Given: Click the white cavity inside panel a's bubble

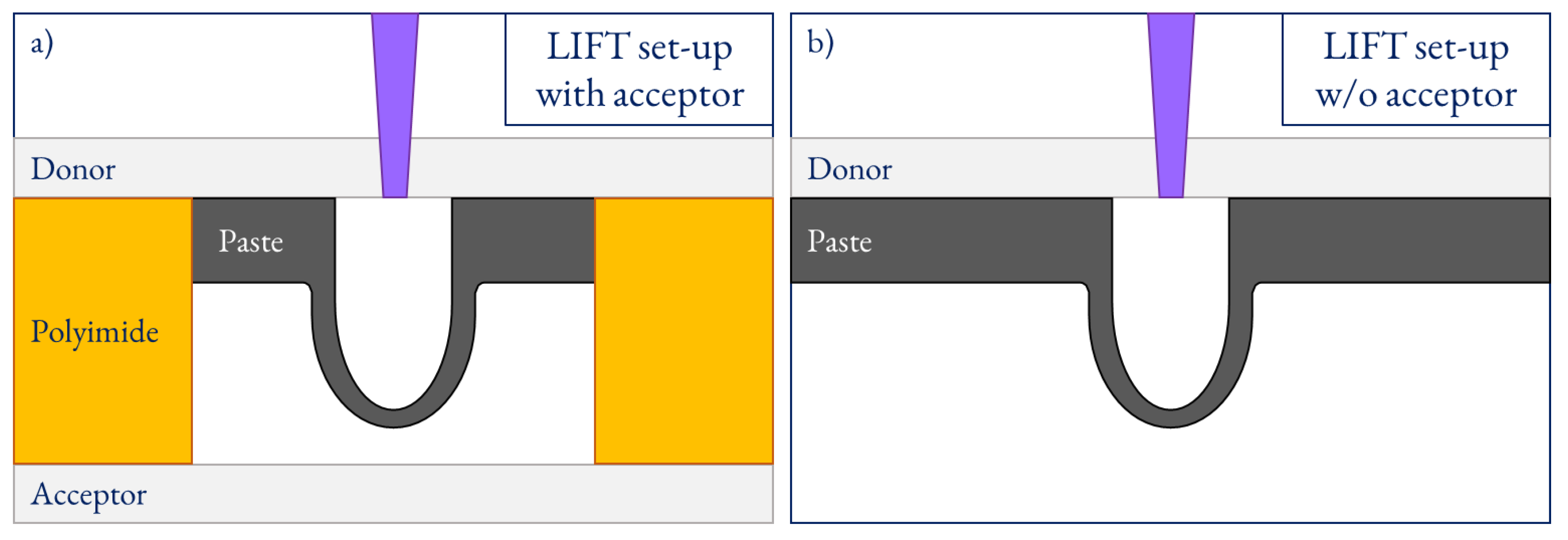Looking at the screenshot, I should coord(394,292).
